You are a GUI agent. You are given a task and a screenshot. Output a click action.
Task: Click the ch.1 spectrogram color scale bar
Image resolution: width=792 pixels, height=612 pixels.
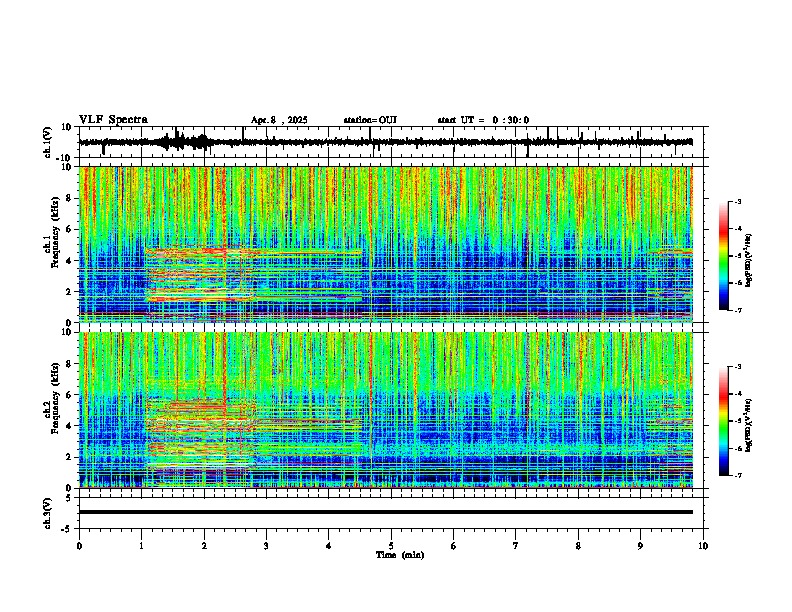pos(723,256)
